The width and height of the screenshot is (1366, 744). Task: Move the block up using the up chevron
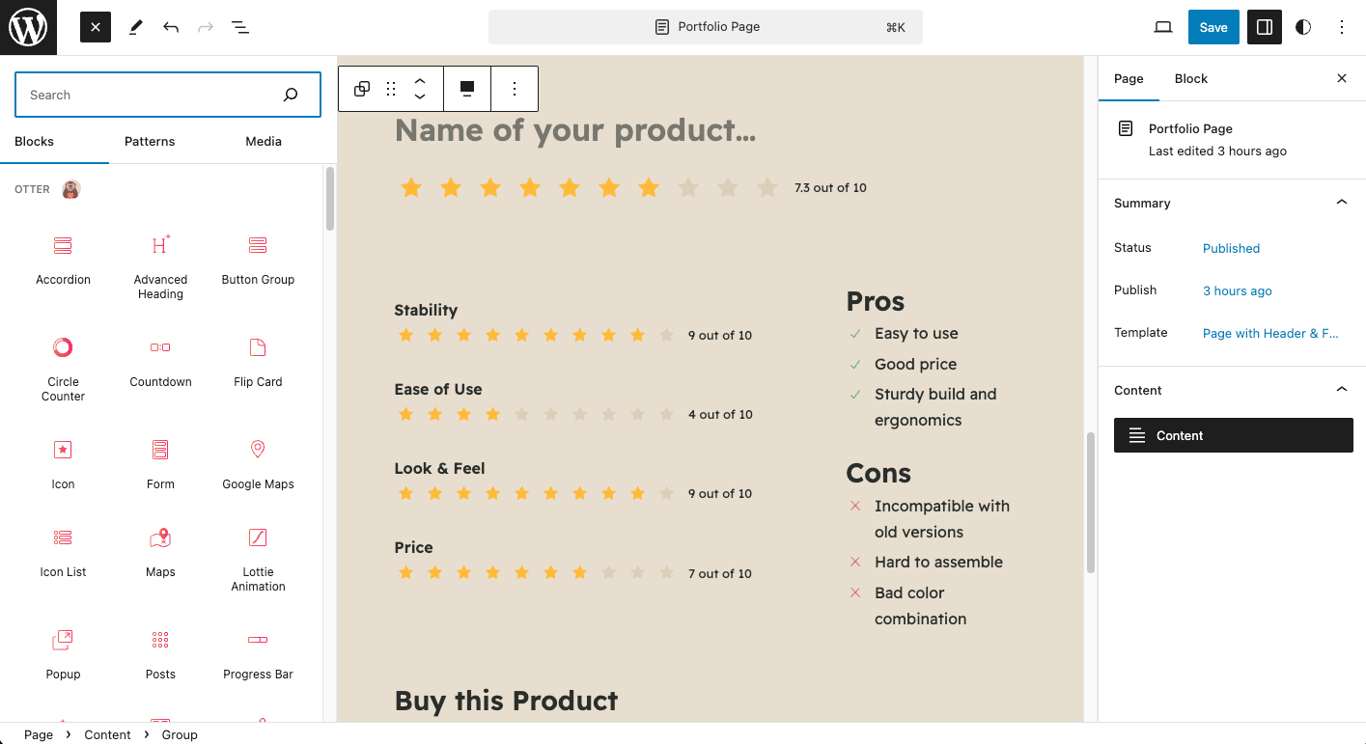click(x=419, y=81)
